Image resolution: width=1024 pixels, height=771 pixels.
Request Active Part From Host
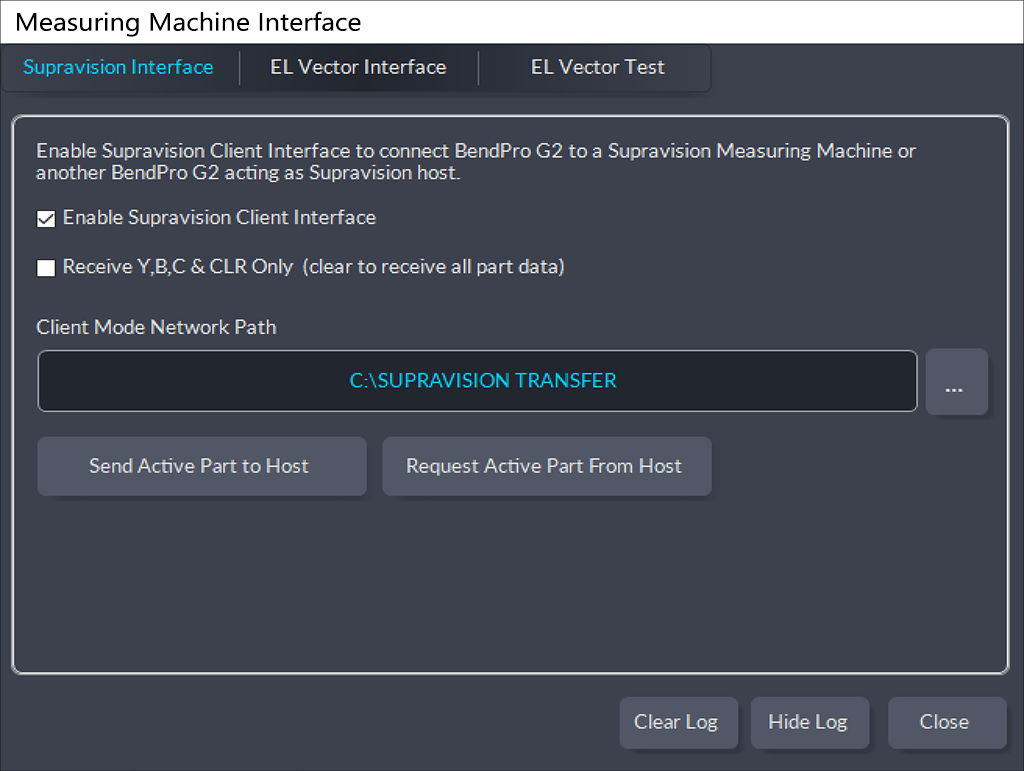coord(547,466)
